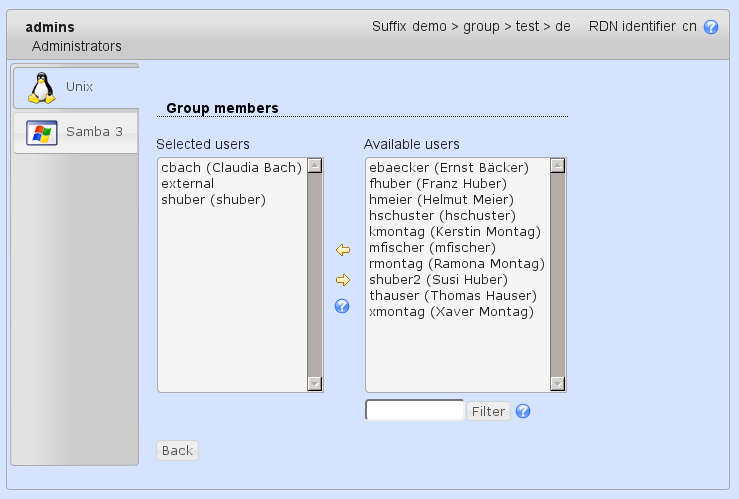Click the left arrow to add selected users
This screenshot has width=739, height=499.
(342, 250)
